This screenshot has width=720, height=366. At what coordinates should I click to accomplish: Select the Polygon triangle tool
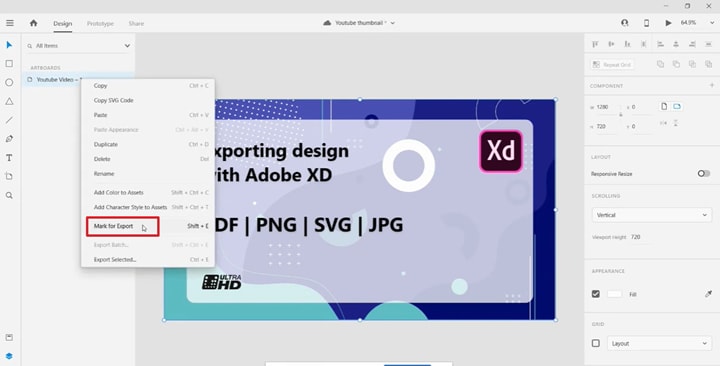(x=9, y=101)
